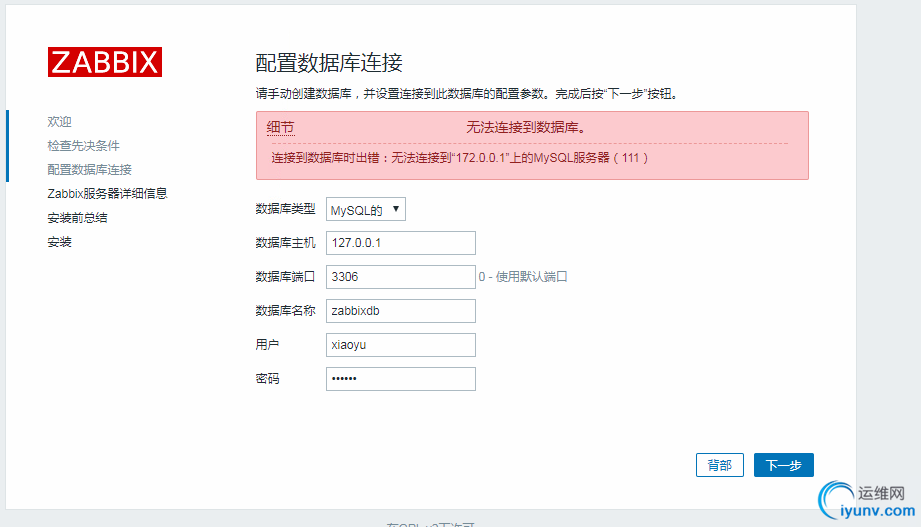This screenshot has width=921, height=527.
Task: Select Zabbix服务器详细信息 step in the sidebar
Action: click(x=107, y=193)
